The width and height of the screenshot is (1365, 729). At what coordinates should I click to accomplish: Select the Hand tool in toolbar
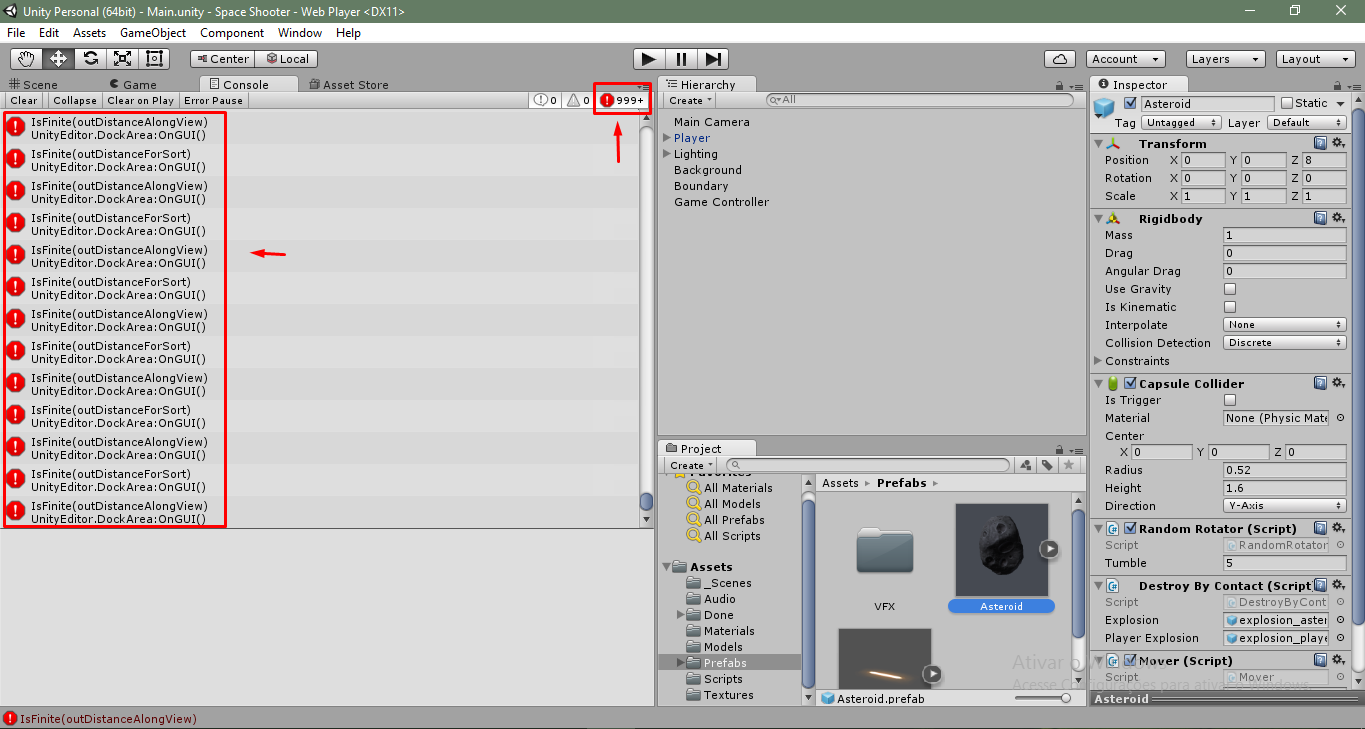point(26,59)
